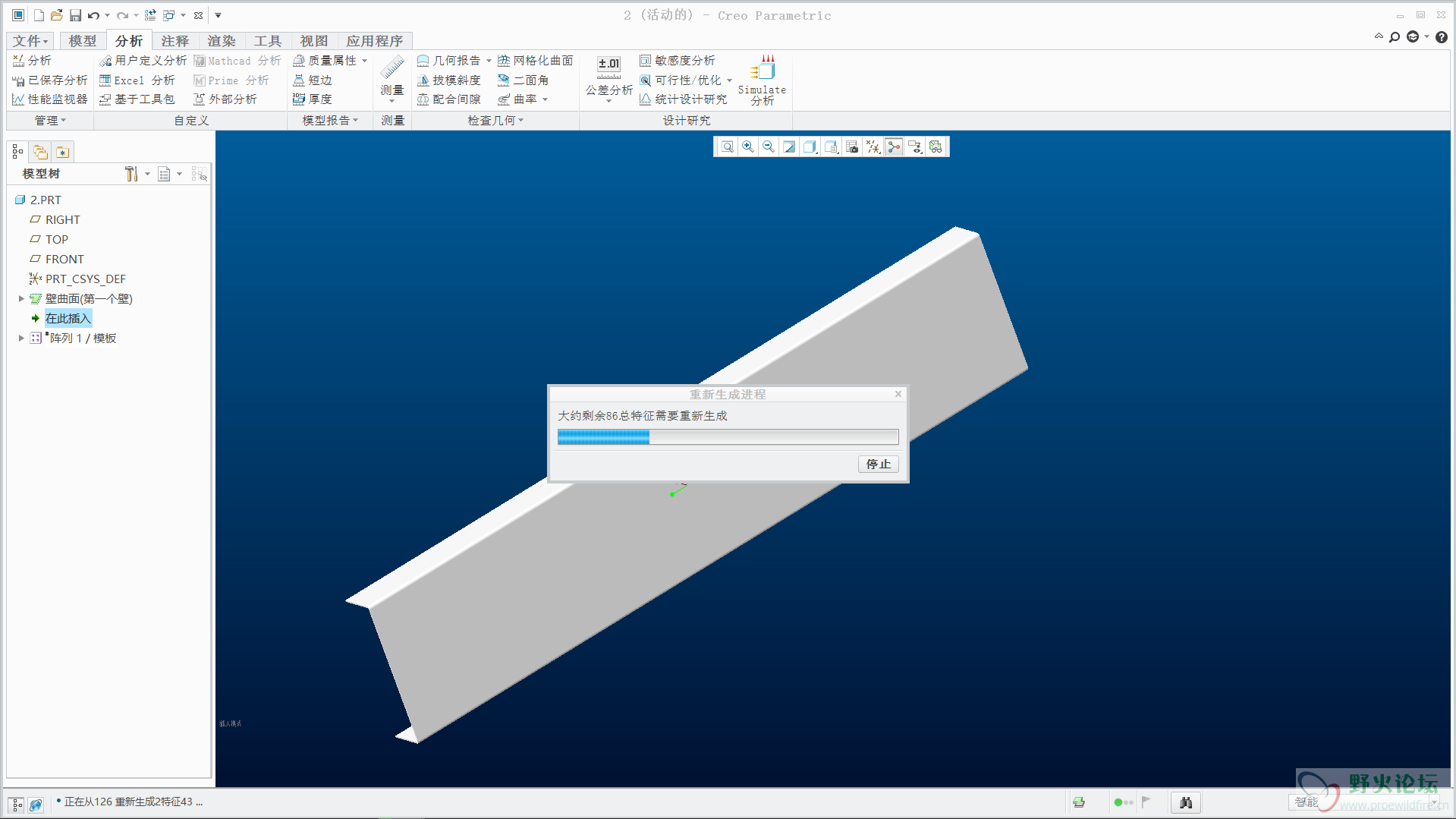Switch to the 注释 ribbon tab
Image resolution: width=1456 pixels, height=819 pixels.
click(x=175, y=41)
